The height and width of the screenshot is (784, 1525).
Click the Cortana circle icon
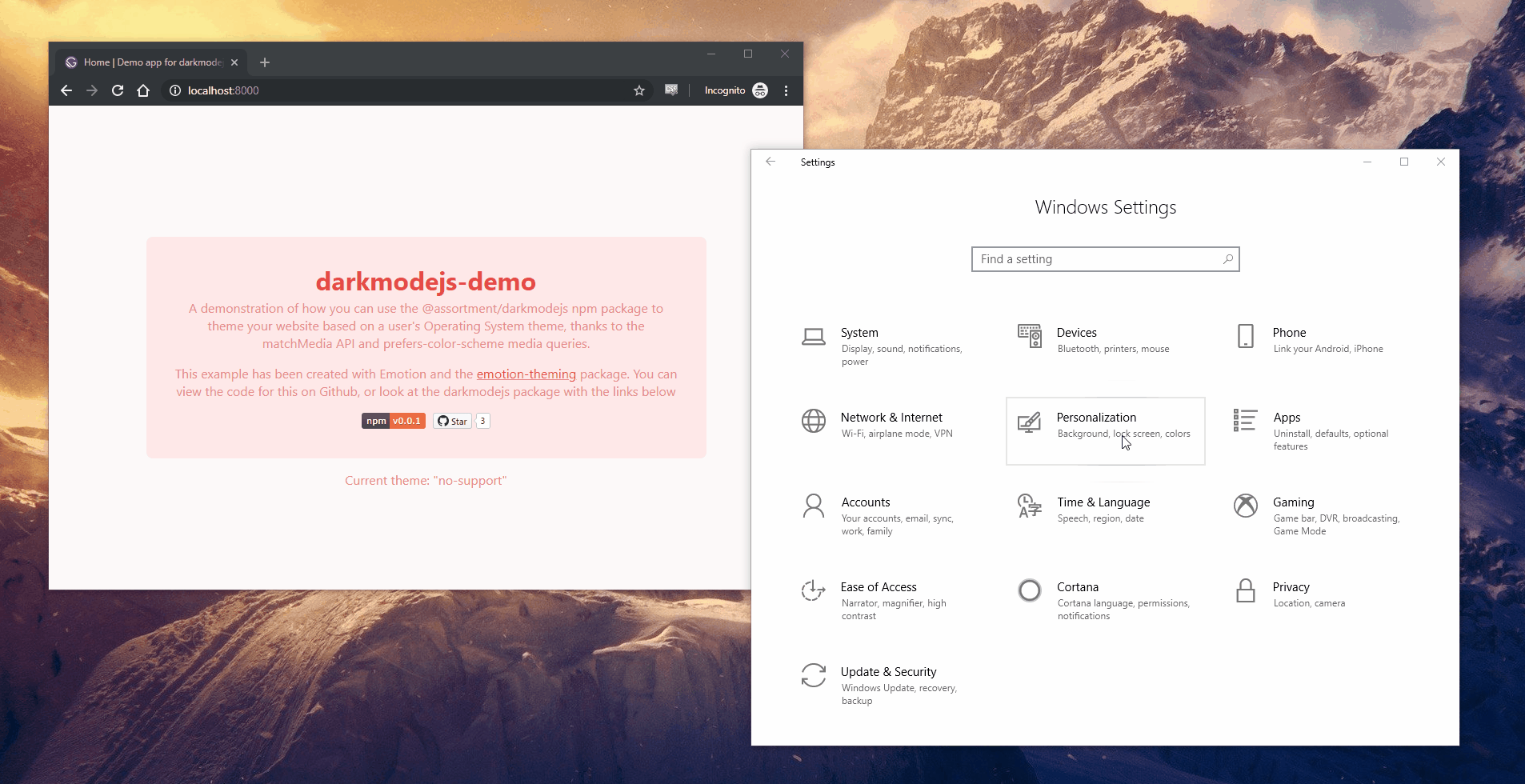pyautogui.click(x=1029, y=590)
